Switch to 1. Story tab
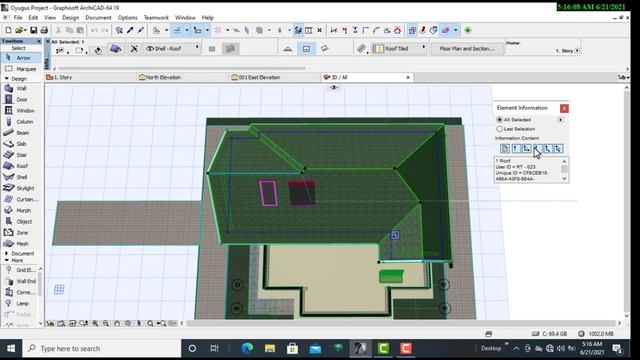This screenshot has width=640, height=360. [x=90, y=77]
